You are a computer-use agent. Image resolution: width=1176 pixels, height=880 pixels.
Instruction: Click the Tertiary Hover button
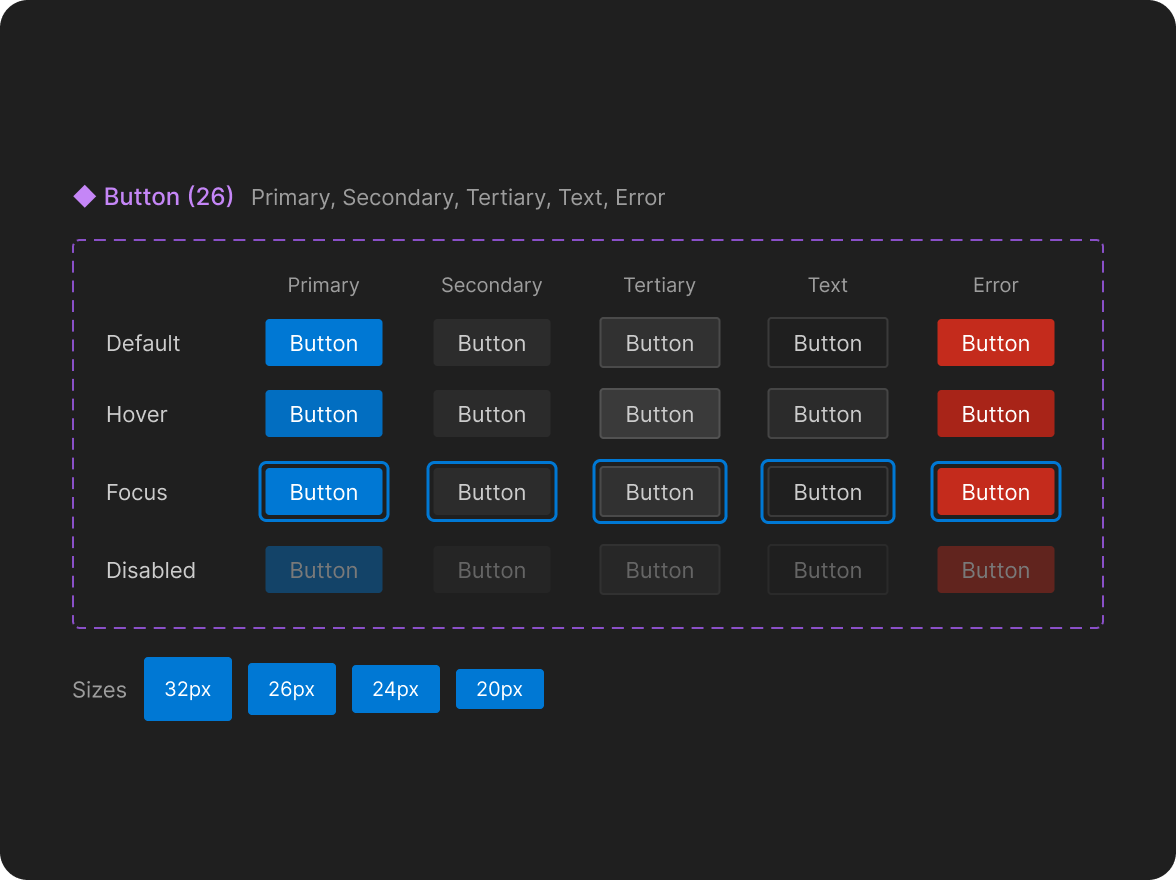(660, 413)
